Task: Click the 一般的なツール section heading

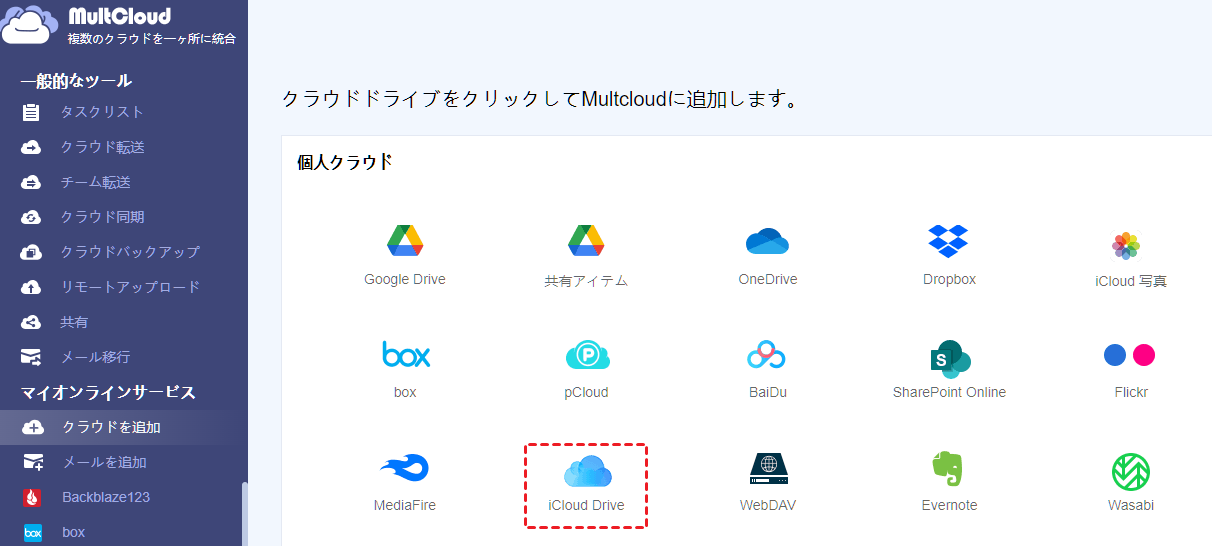Action: pyautogui.click(x=76, y=81)
